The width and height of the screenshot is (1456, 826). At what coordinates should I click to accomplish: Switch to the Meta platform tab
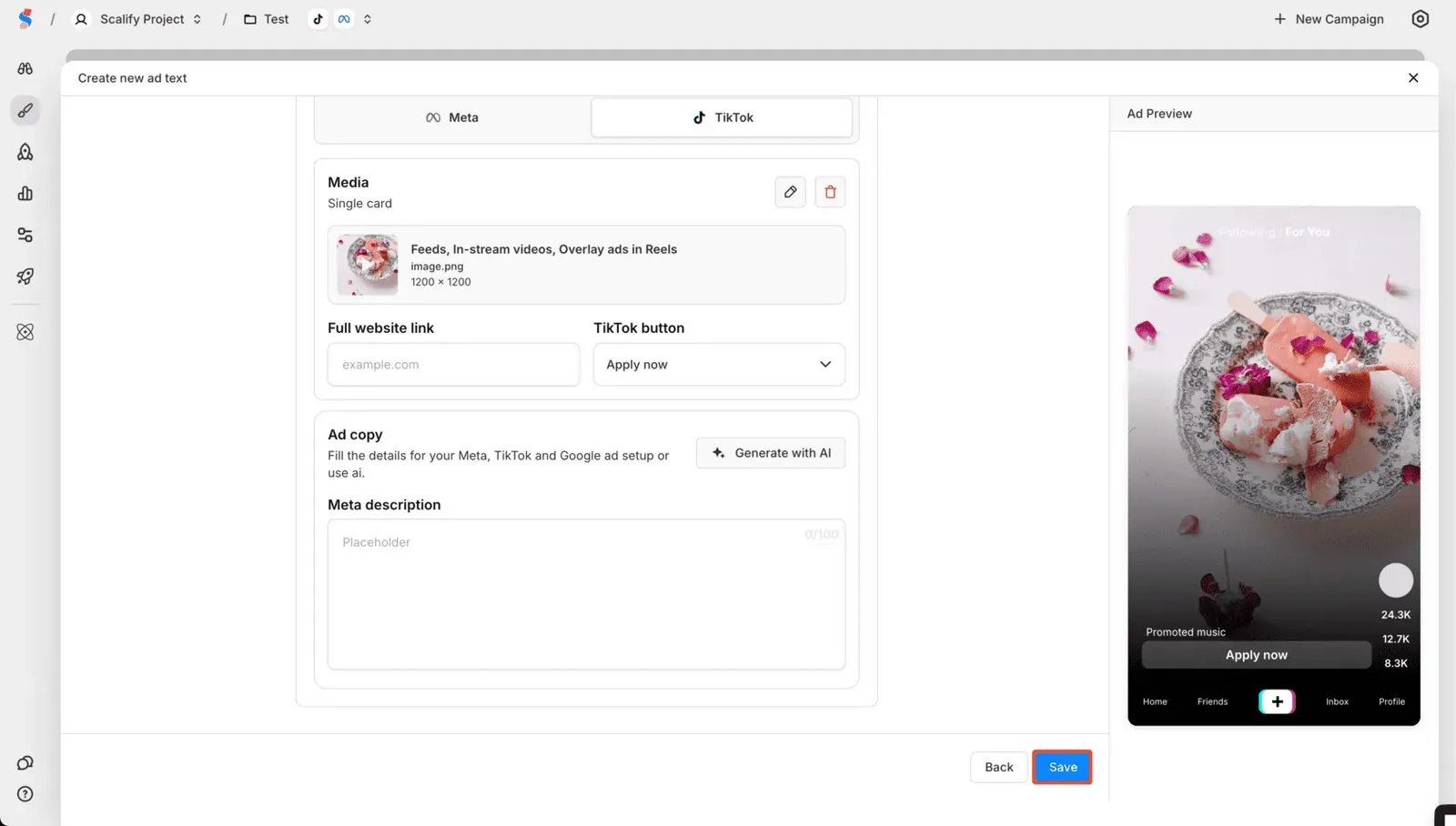[x=451, y=116]
